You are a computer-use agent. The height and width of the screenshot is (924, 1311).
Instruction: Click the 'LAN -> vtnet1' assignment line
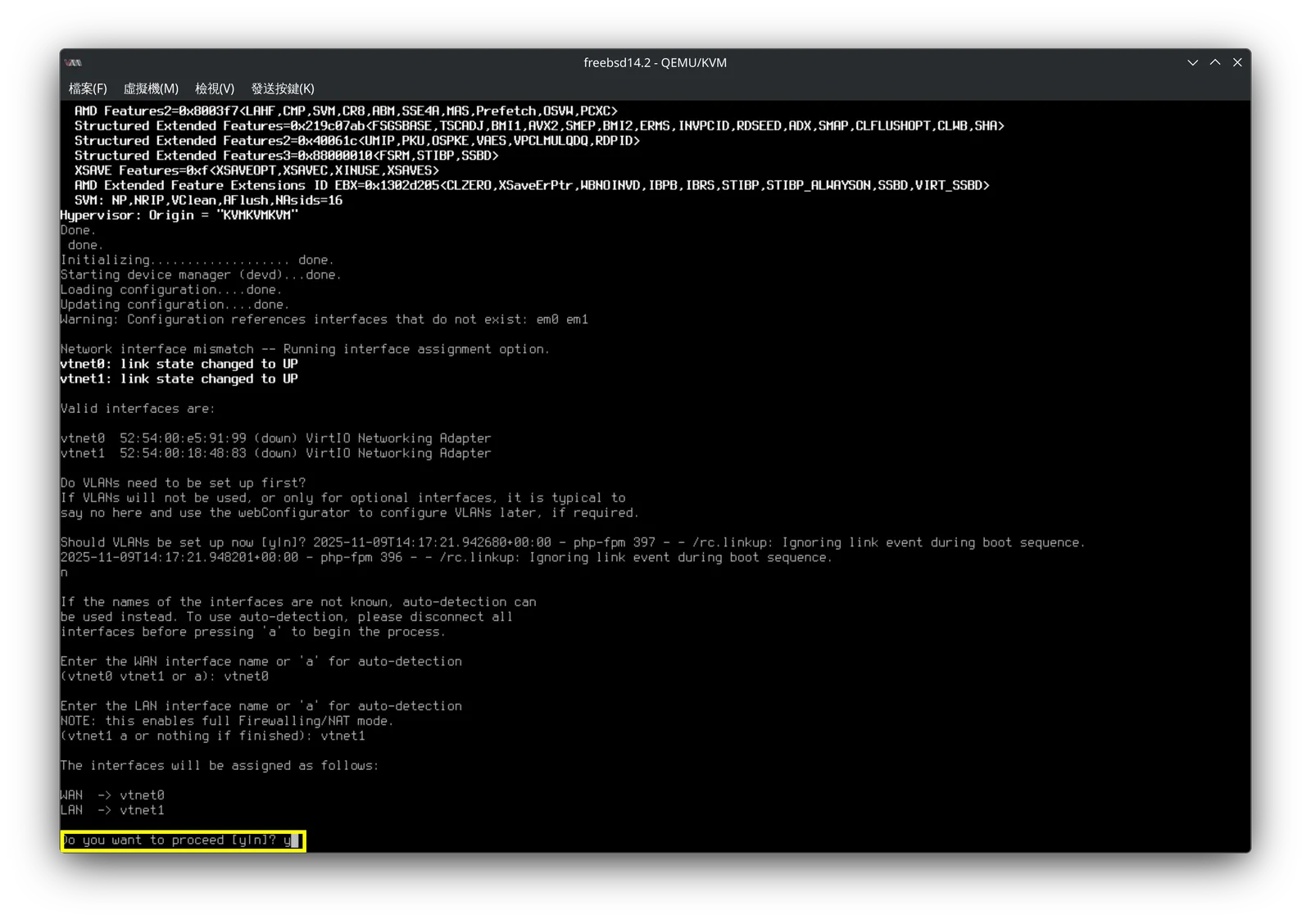tap(112, 810)
